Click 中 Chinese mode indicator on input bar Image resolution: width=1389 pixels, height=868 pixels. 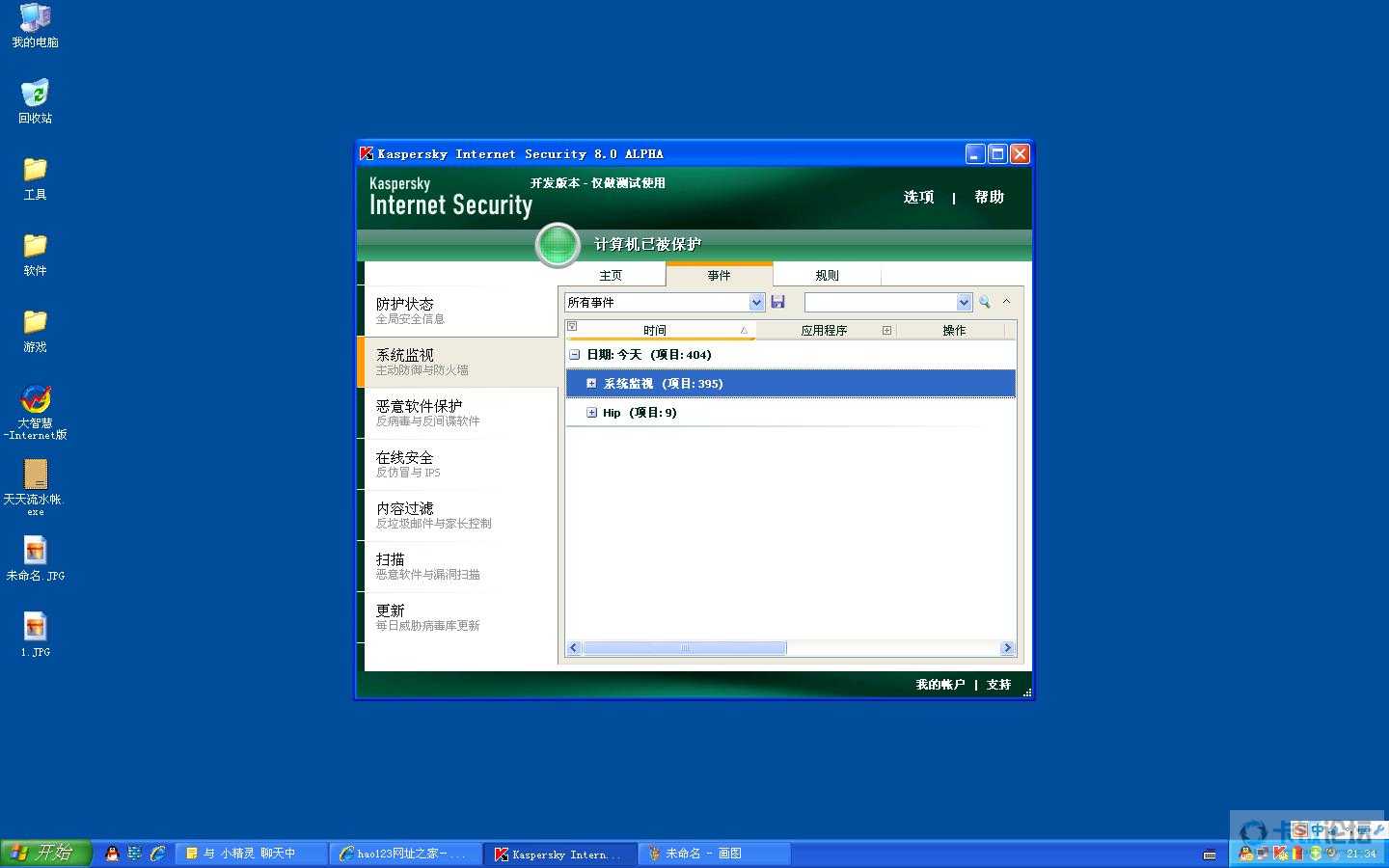pyautogui.click(x=1319, y=830)
